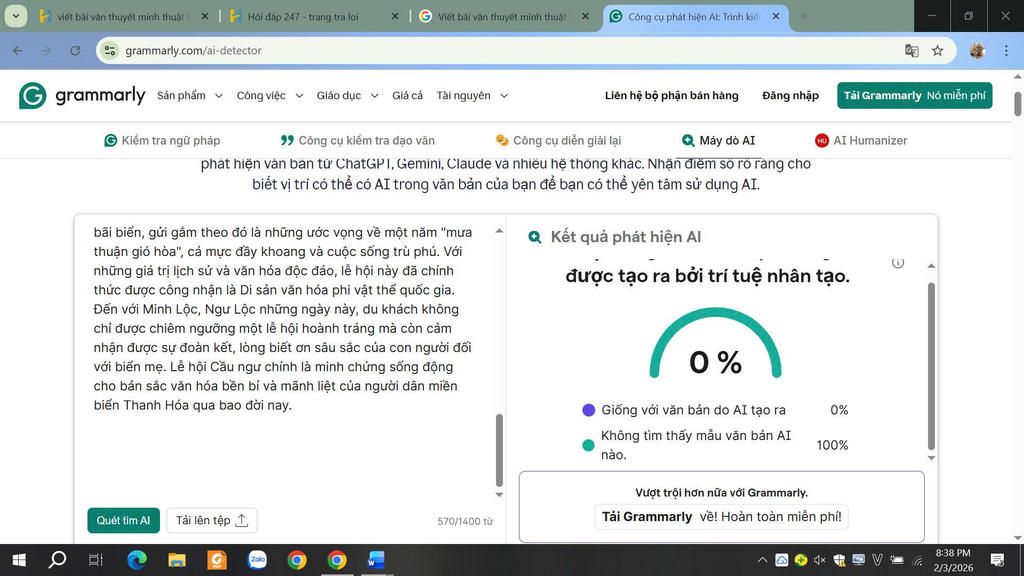This screenshot has height=576, width=1024.
Task: Click the text area scroll up arrow
Action: point(499,231)
